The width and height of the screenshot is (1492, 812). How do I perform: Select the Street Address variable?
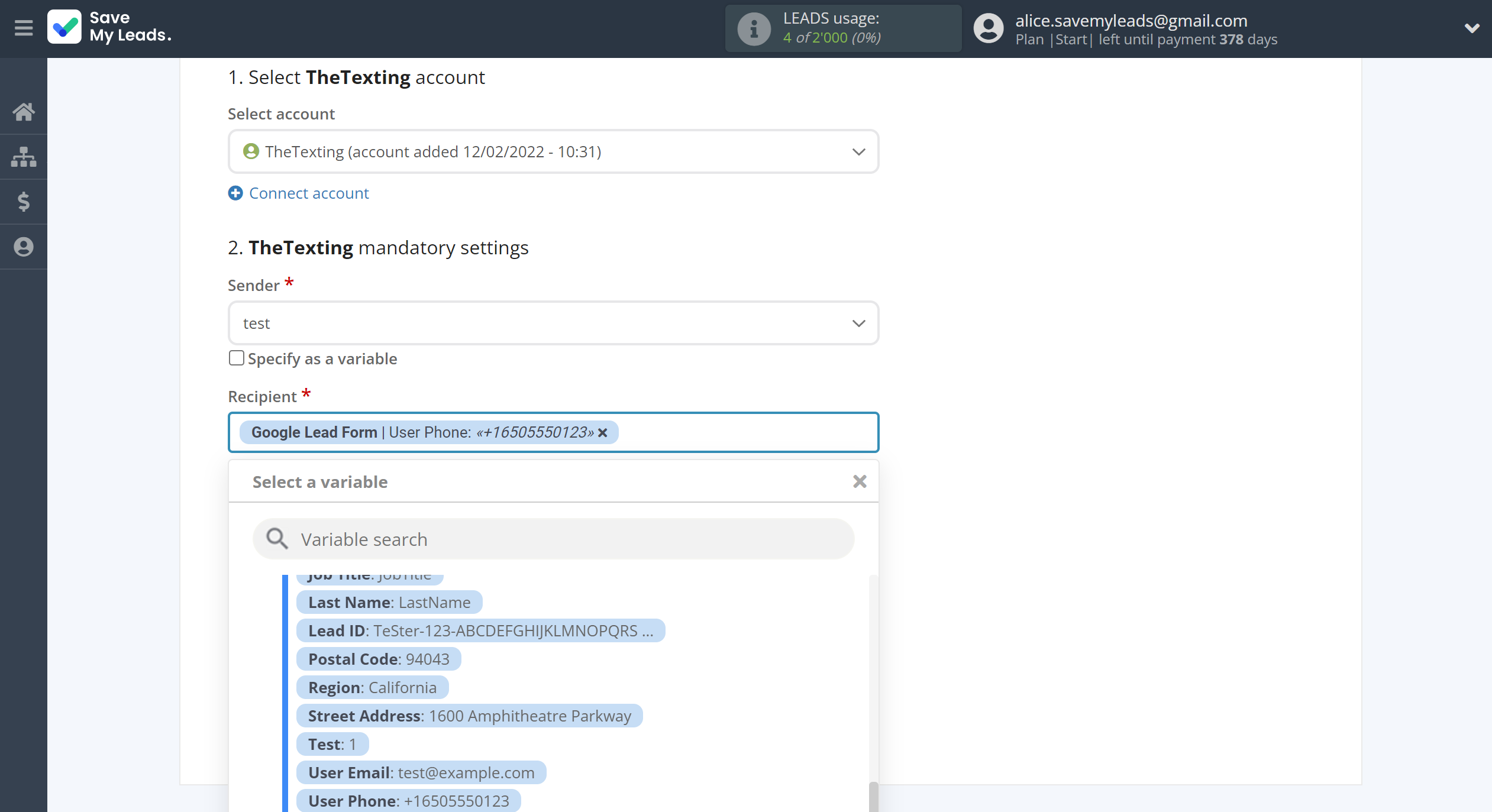[x=470, y=716]
